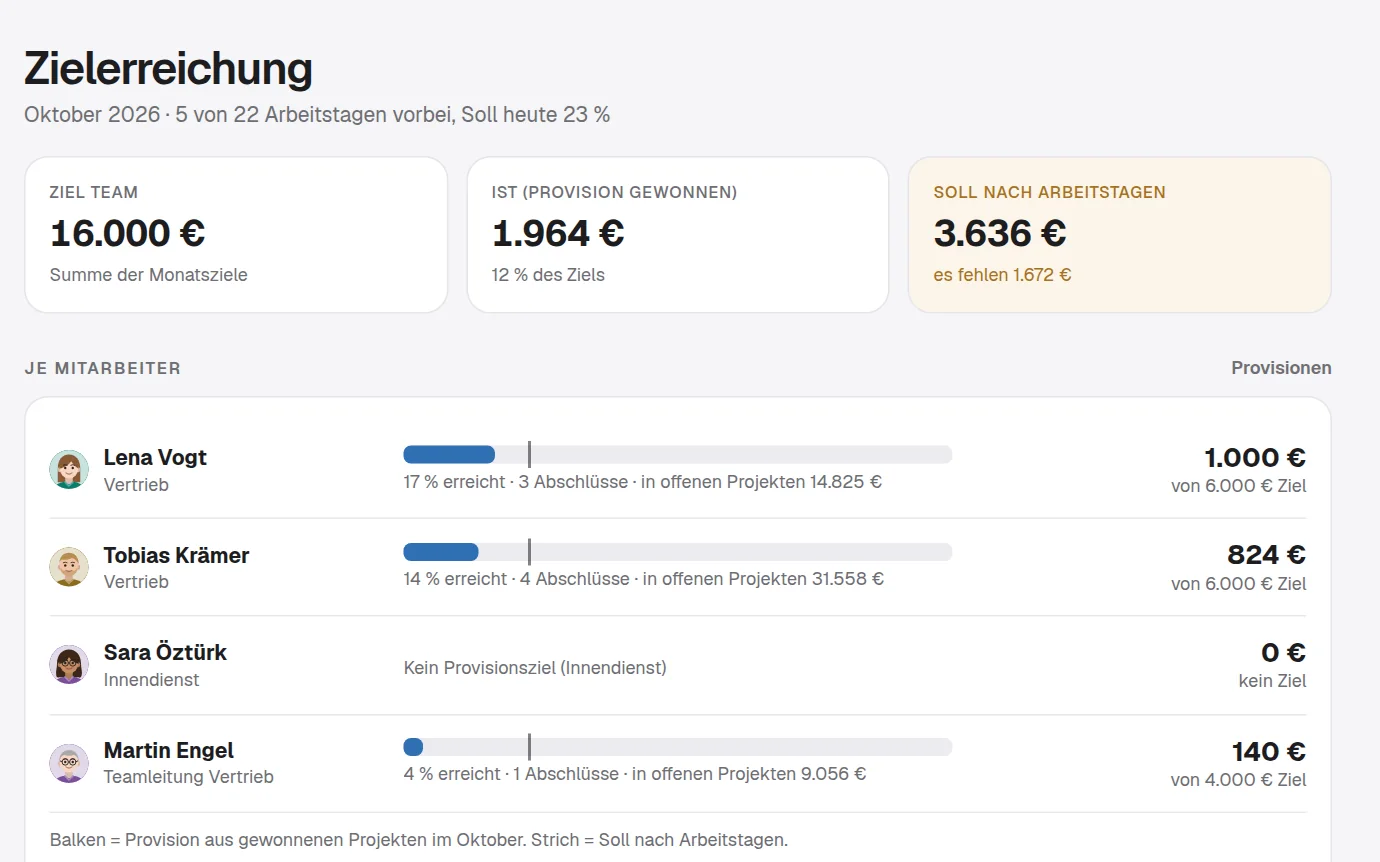Click the name Sara Öztürk
The image size is (1380, 862).
[165, 653]
